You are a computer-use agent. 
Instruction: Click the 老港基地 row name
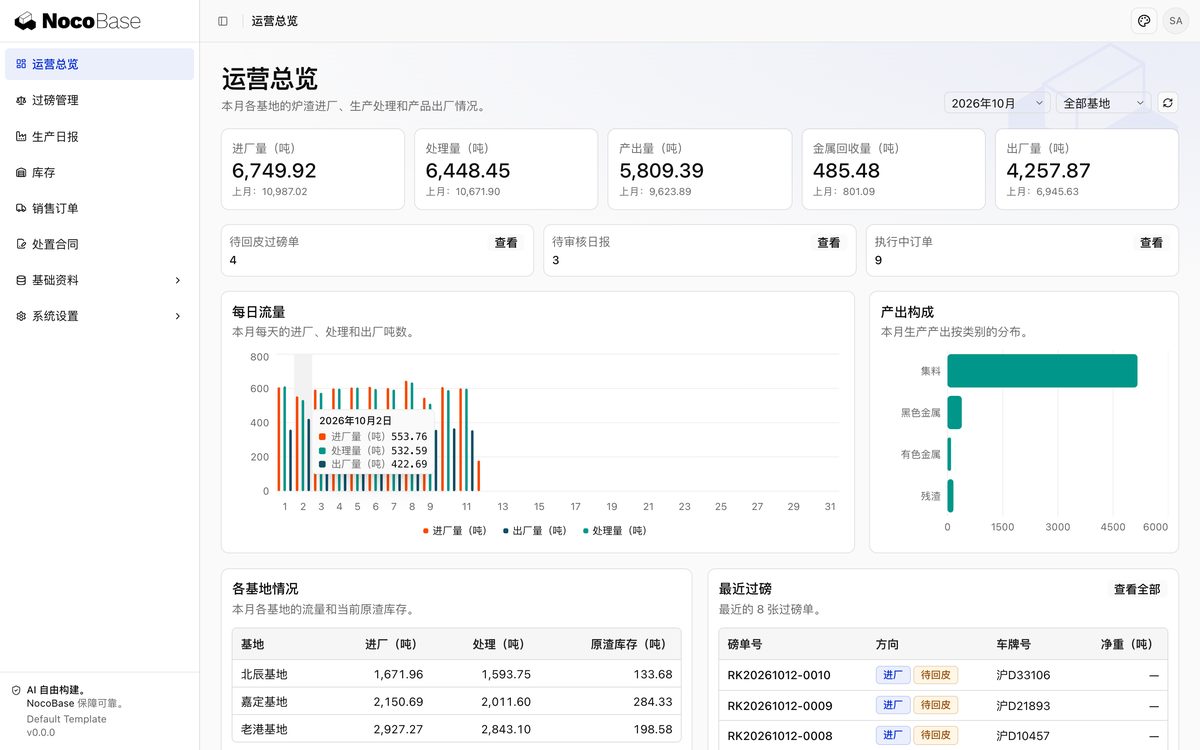[x=264, y=729]
